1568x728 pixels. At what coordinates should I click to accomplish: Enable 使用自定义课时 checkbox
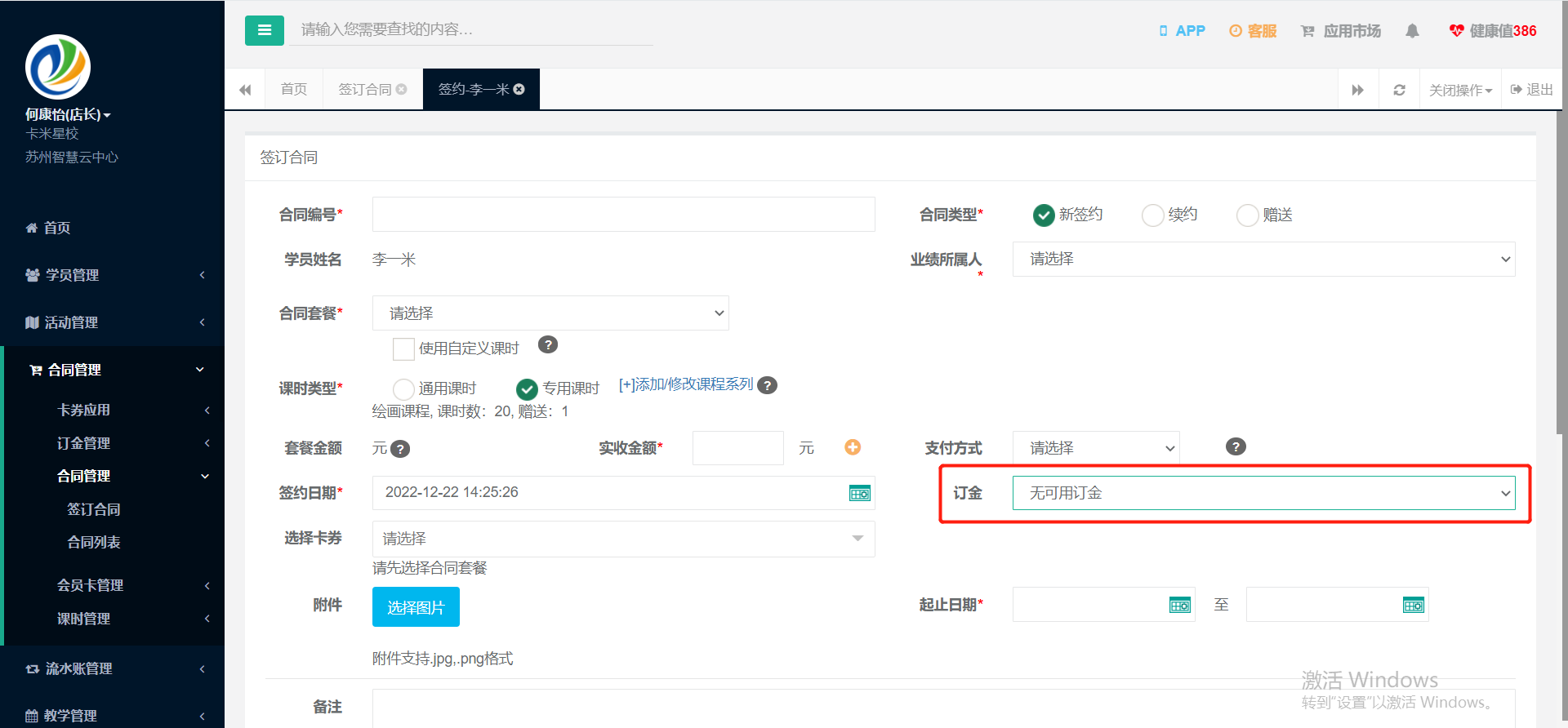403,349
